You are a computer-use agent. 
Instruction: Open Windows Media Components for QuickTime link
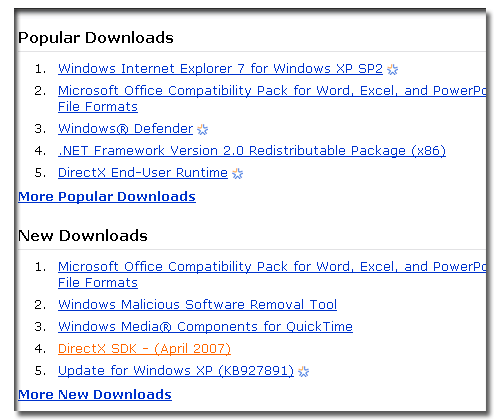point(205,327)
